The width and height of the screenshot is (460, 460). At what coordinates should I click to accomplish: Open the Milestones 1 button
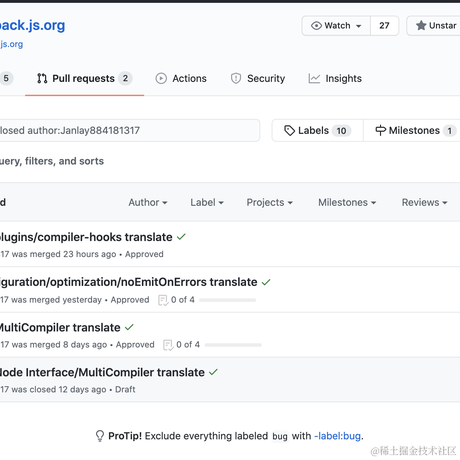[x=413, y=130]
